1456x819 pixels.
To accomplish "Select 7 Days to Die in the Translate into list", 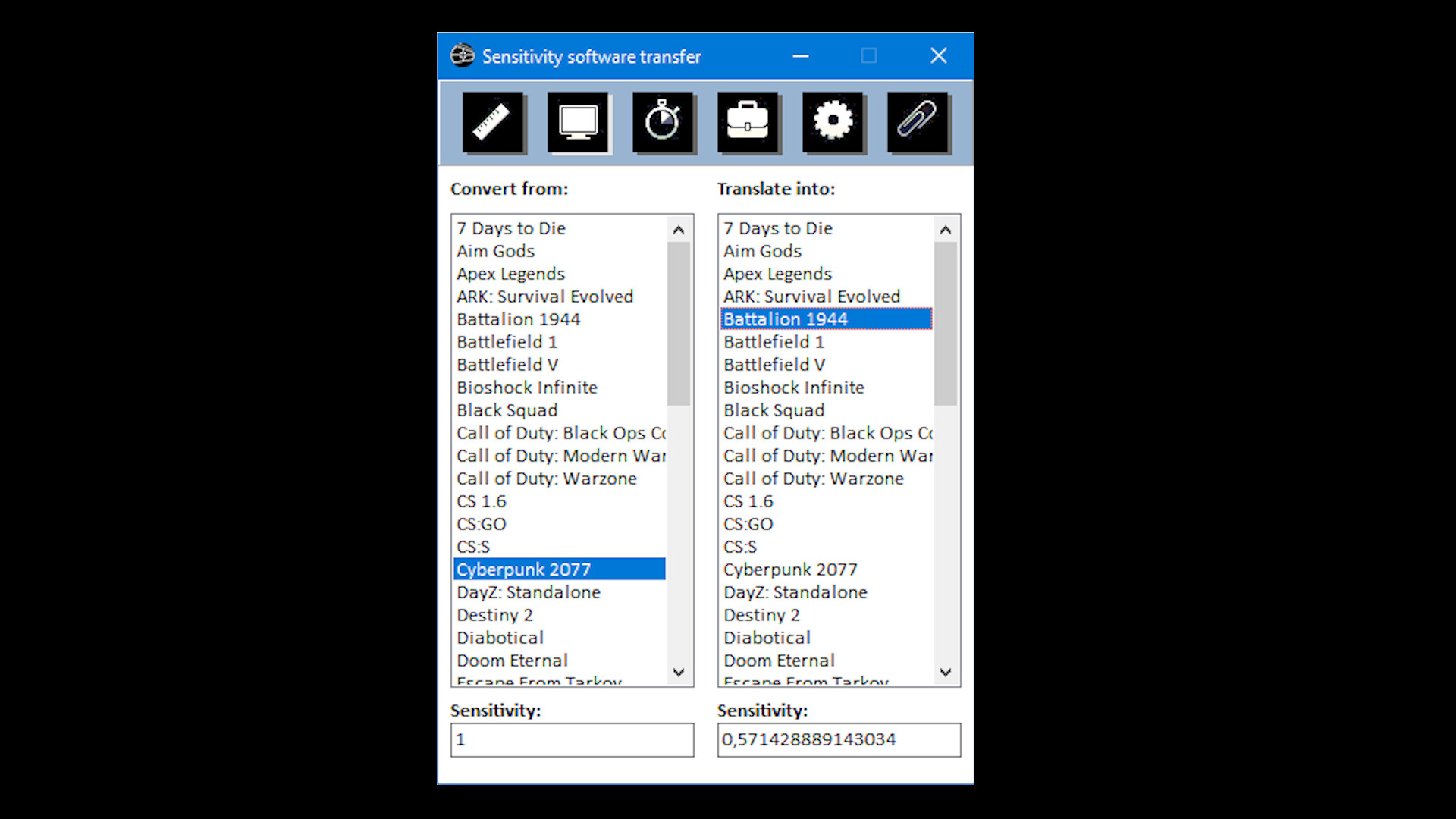I will tap(777, 228).
